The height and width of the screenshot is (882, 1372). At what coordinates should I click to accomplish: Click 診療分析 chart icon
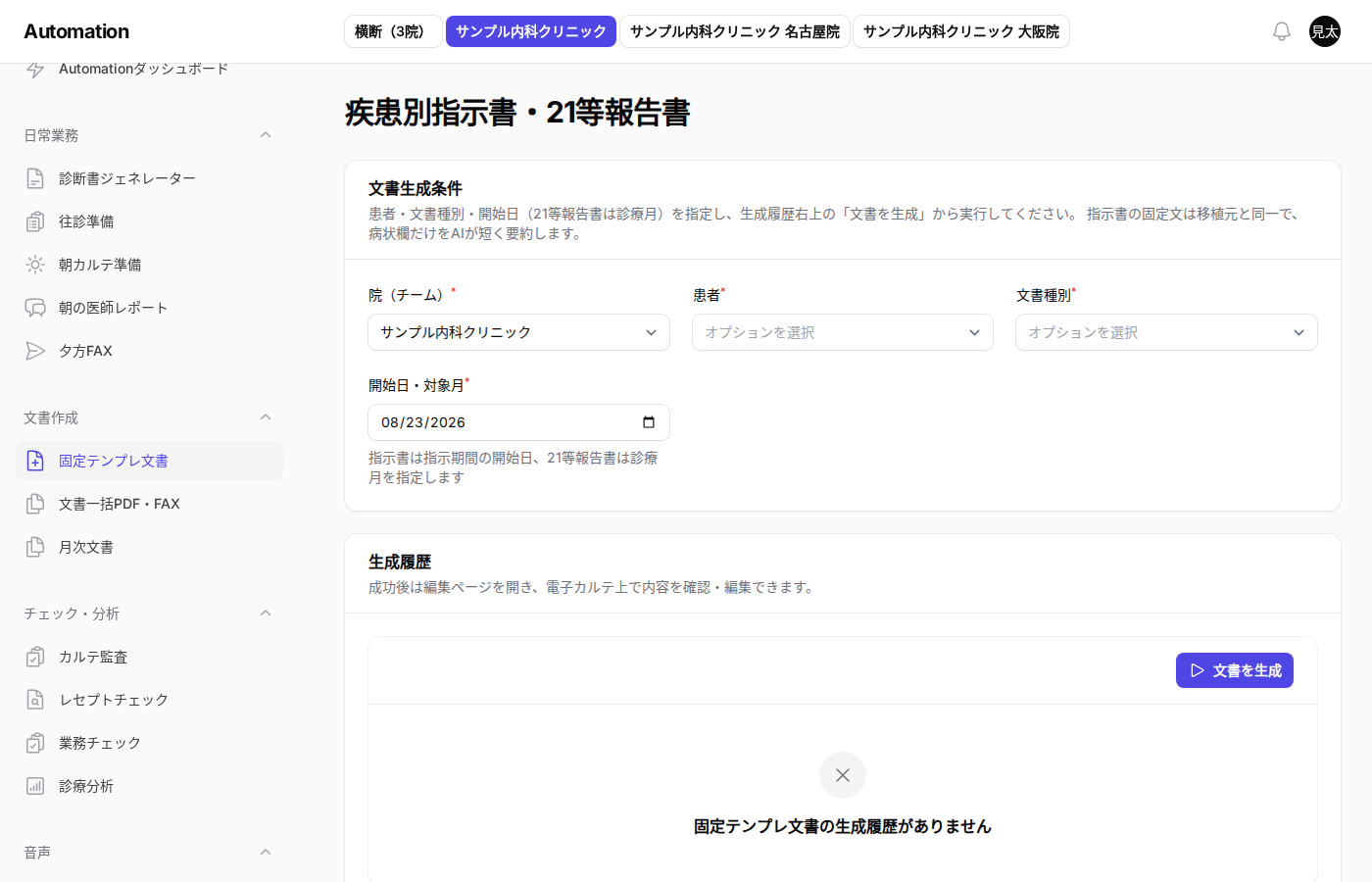pos(35,786)
